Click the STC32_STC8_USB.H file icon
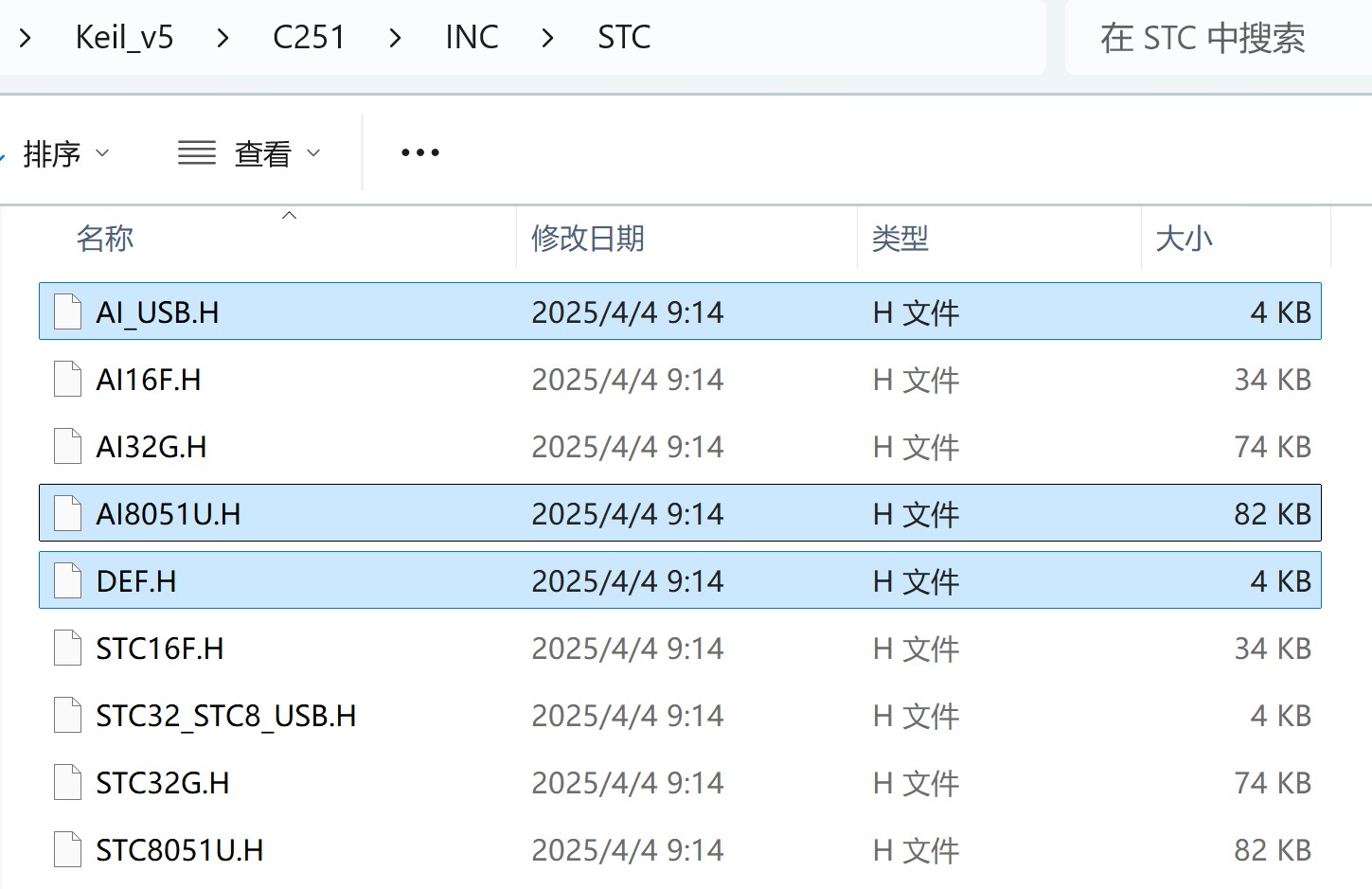1372x889 pixels. (x=67, y=715)
